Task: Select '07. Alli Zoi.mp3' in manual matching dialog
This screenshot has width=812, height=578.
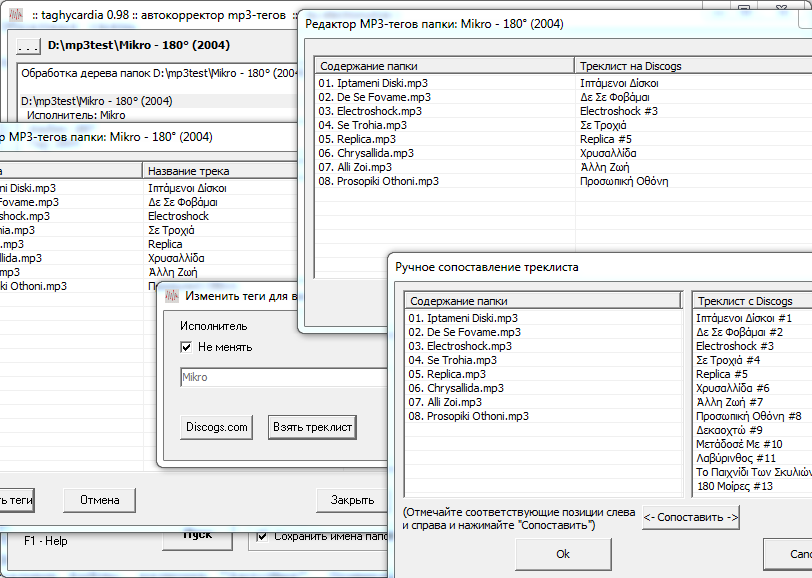Action: 445,402
